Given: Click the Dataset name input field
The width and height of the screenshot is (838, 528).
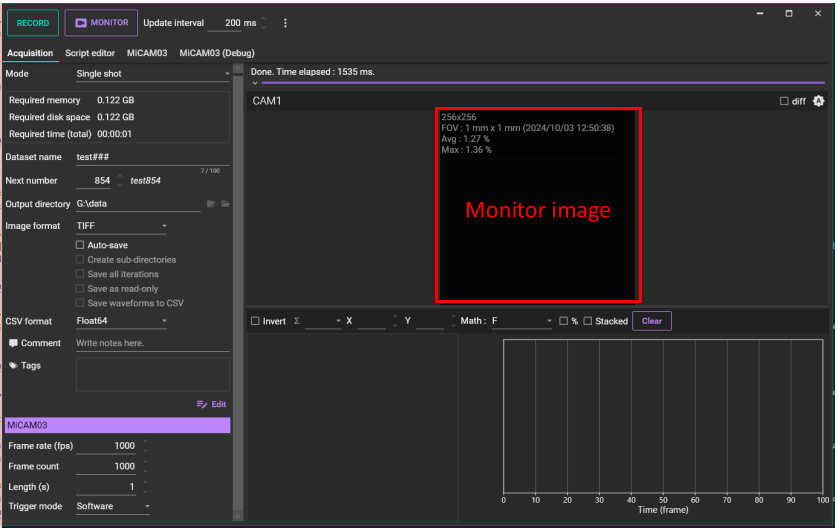Looking at the screenshot, I should [x=153, y=157].
